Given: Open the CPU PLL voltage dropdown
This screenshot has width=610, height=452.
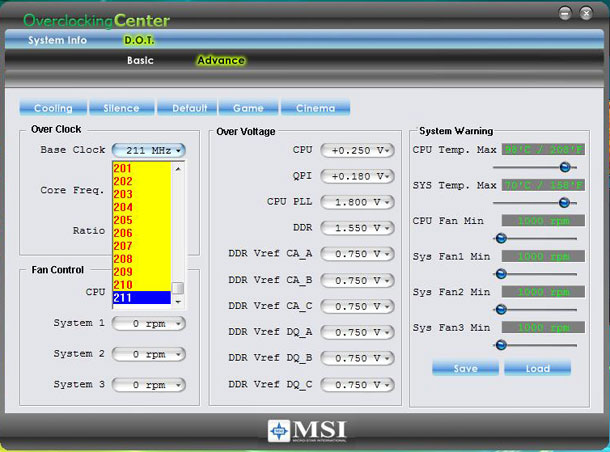Looking at the screenshot, I should pyautogui.click(x=358, y=202).
